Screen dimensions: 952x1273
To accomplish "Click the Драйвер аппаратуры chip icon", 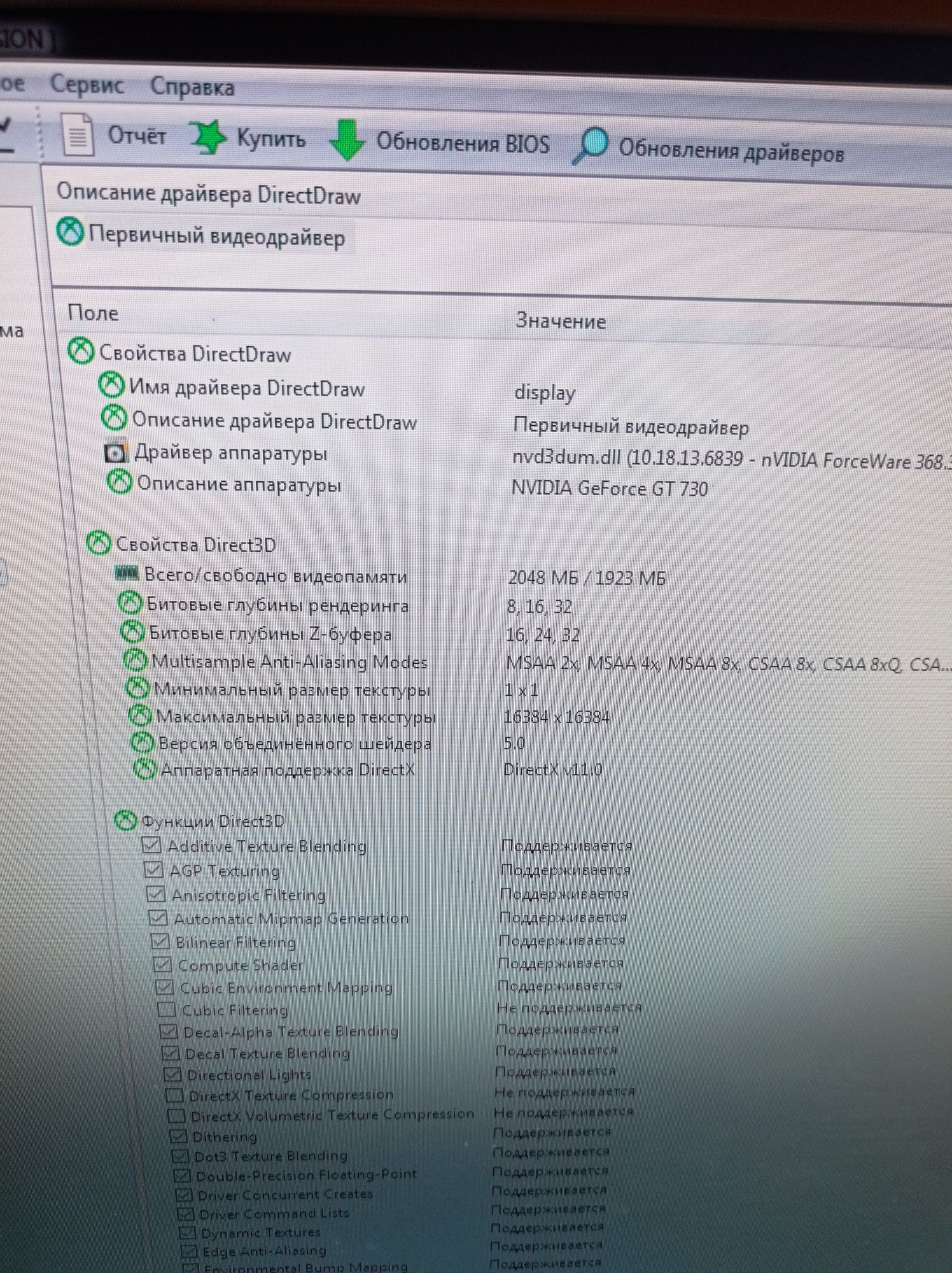I will [x=116, y=452].
